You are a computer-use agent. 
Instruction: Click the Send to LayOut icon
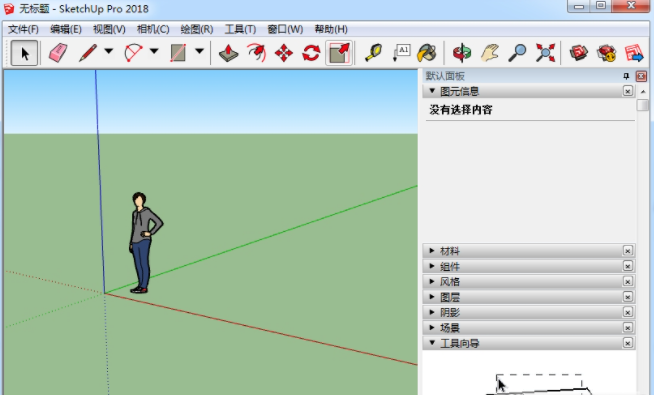(x=634, y=53)
